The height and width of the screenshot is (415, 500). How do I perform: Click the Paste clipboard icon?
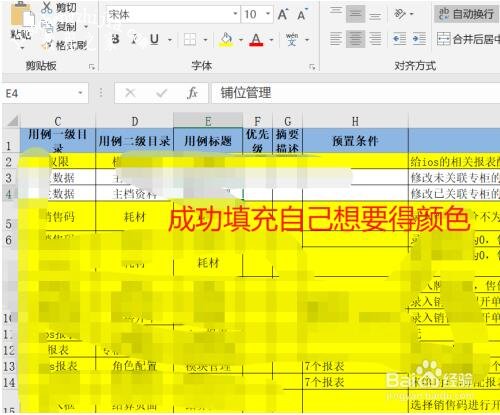tap(21, 15)
